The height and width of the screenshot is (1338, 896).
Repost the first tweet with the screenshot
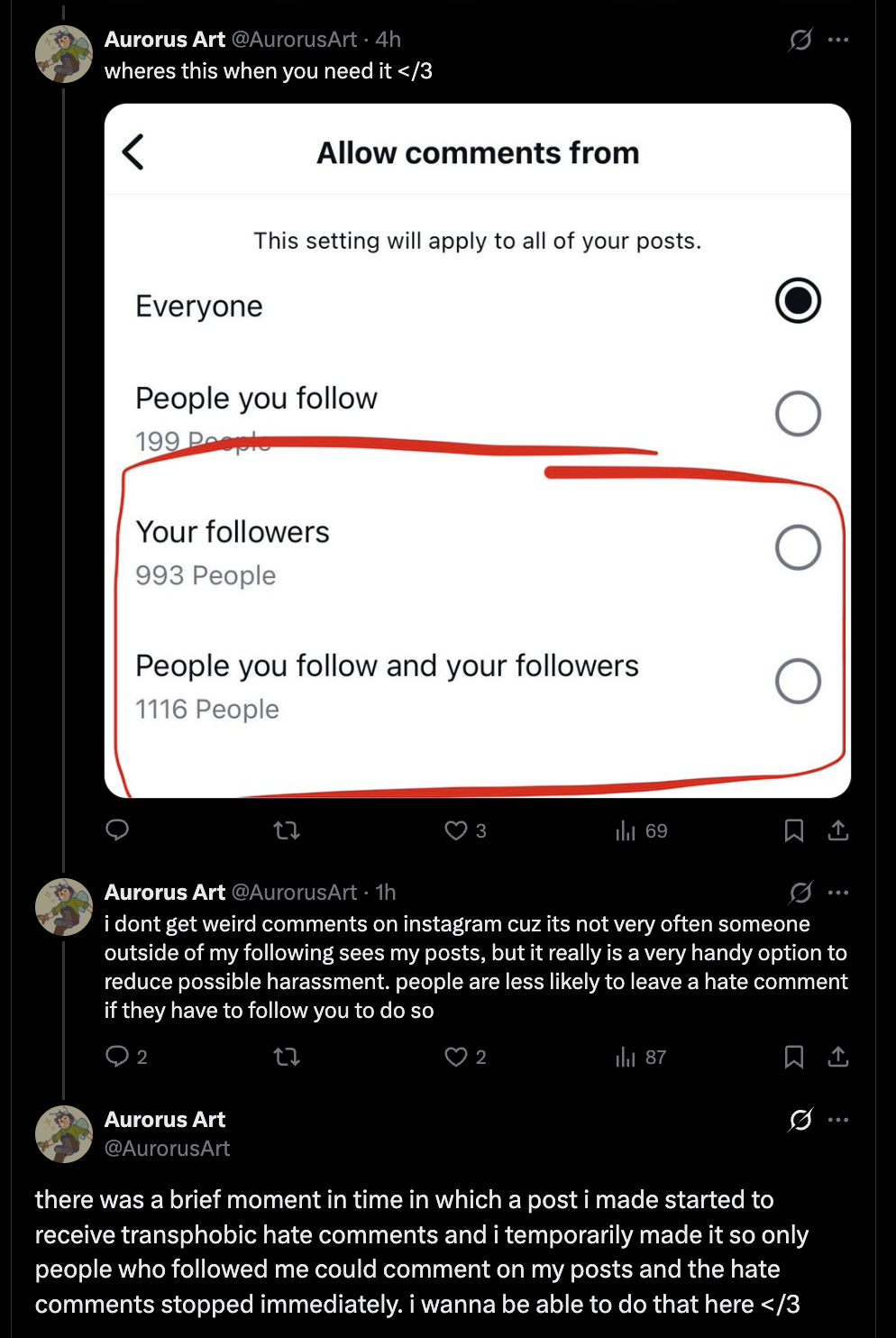click(287, 829)
